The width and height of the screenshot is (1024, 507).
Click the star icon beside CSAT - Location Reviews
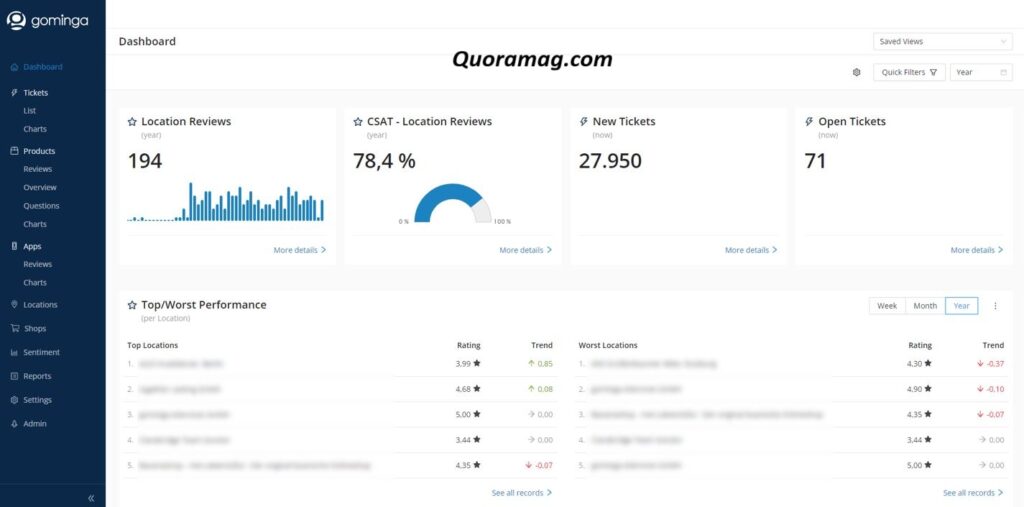(x=358, y=122)
